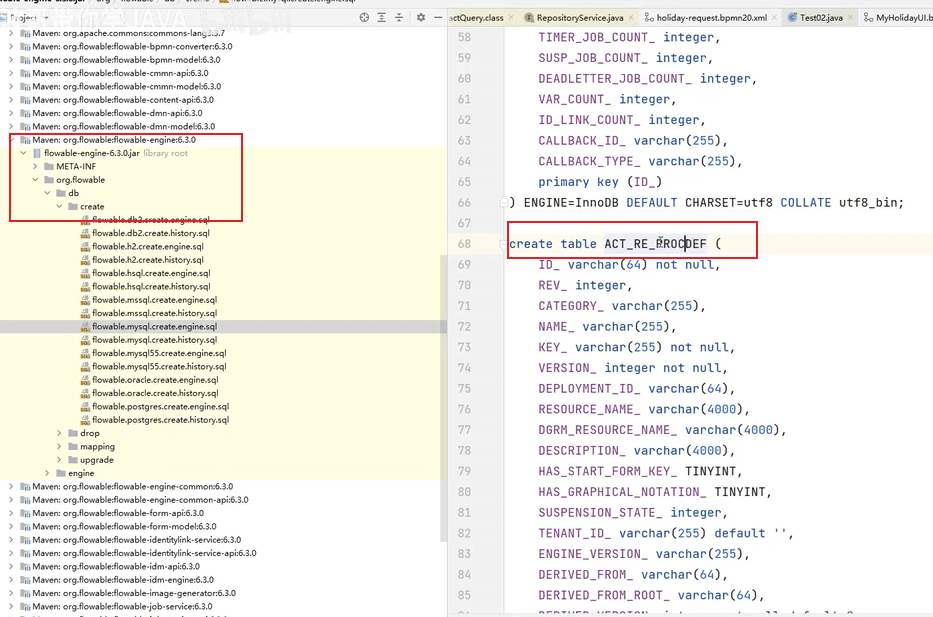This screenshot has height=617, width=933.
Task: Select Maven flowable-image-generator:6.3.0 library
Action: pyautogui.click(x=128, y=593)
